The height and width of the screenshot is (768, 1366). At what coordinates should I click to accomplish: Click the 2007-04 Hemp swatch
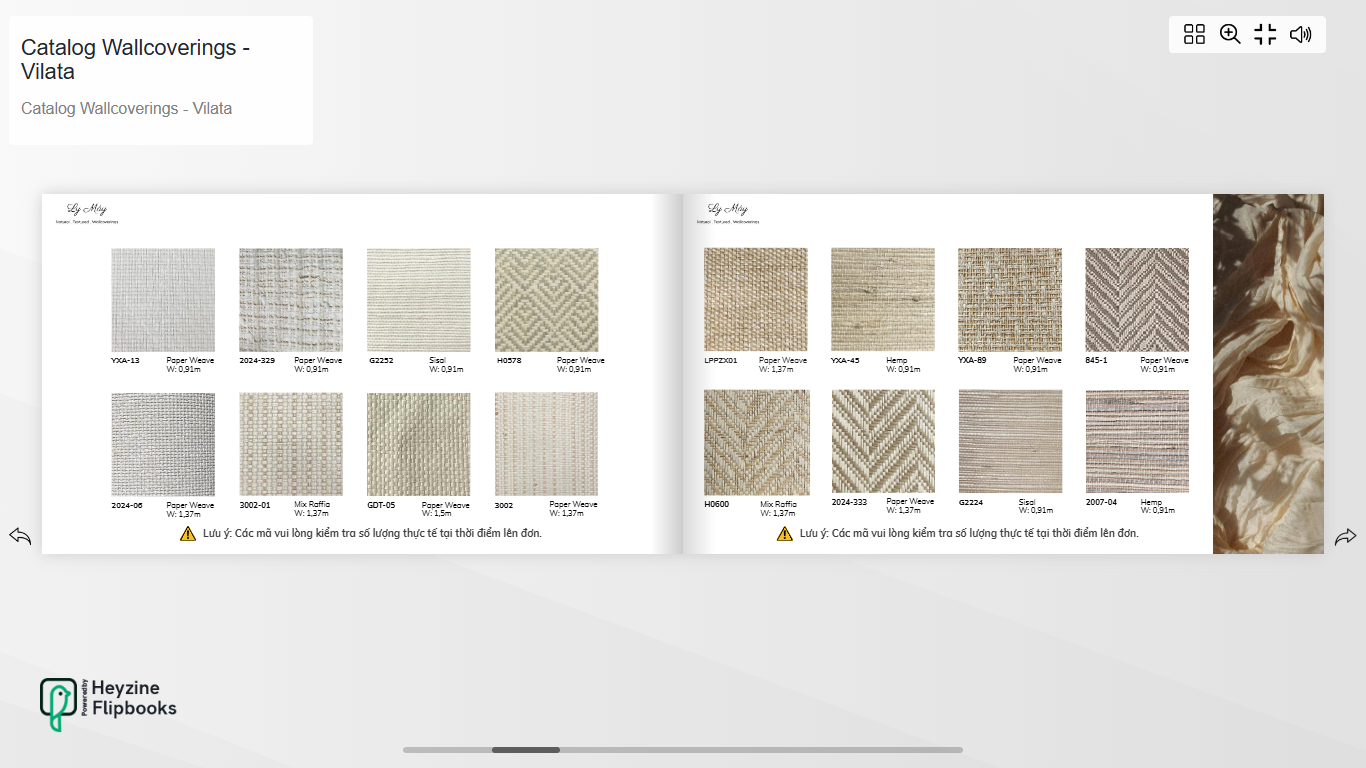[1137, 442]
